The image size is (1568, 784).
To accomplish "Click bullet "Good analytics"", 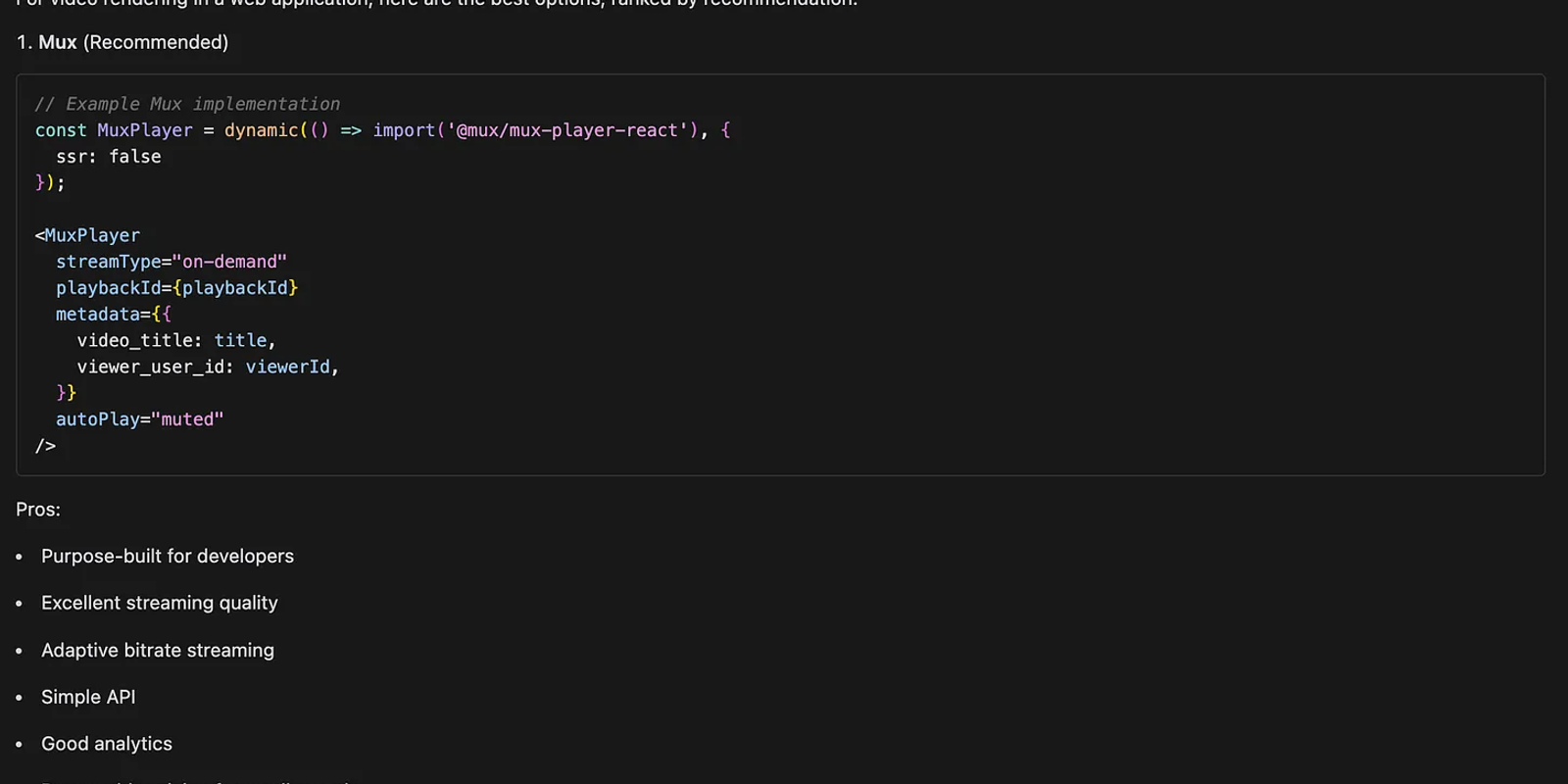I will pyautogui.click(x=107, y=744).
